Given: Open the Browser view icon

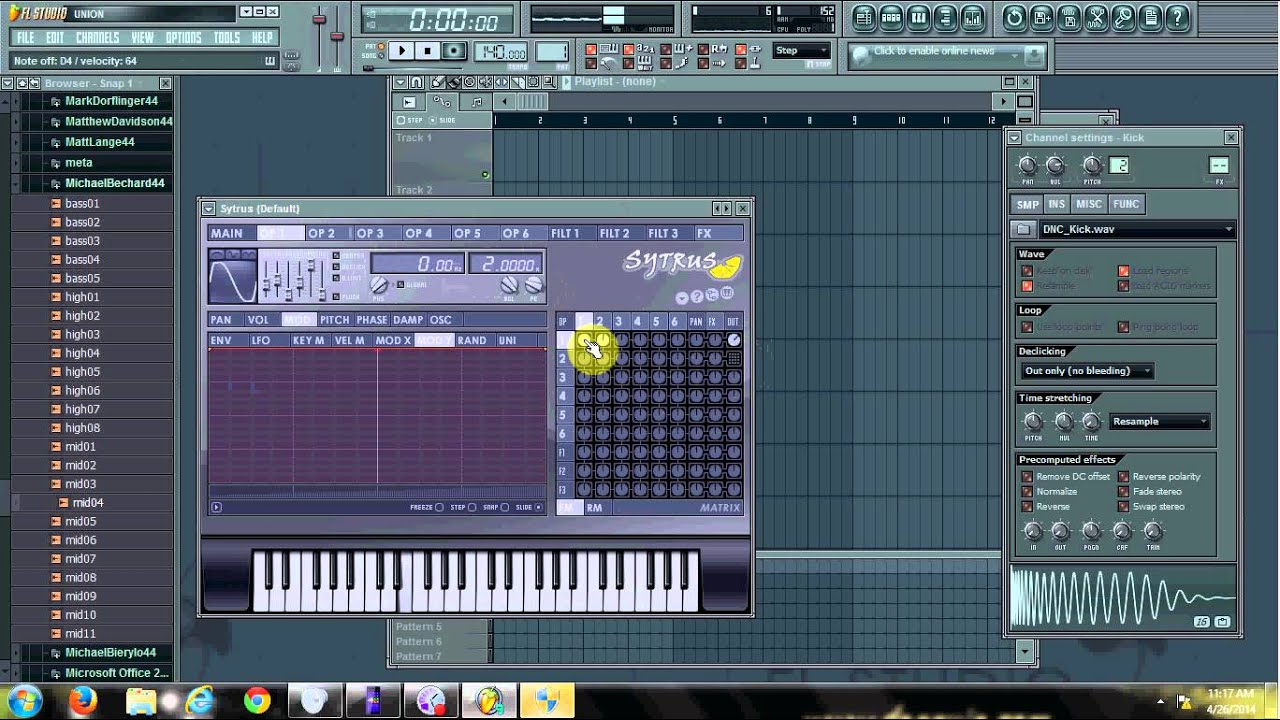Looking at the screenshot, I should (x=944, y=17).
